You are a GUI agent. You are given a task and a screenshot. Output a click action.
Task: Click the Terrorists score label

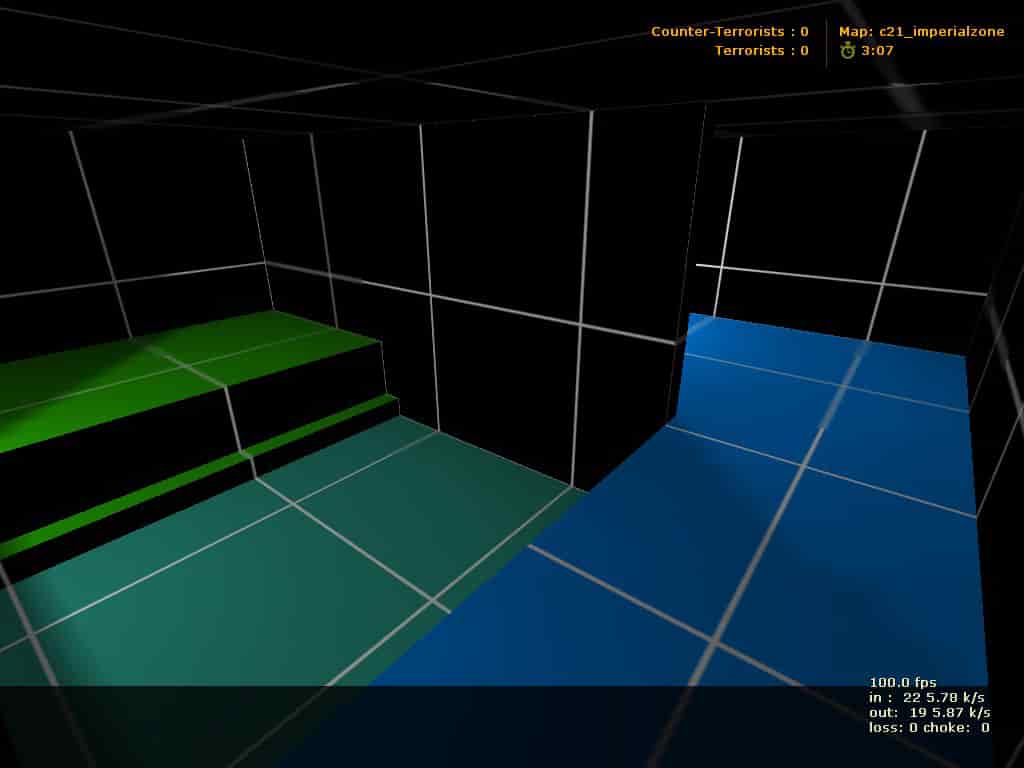pos(761,50)
